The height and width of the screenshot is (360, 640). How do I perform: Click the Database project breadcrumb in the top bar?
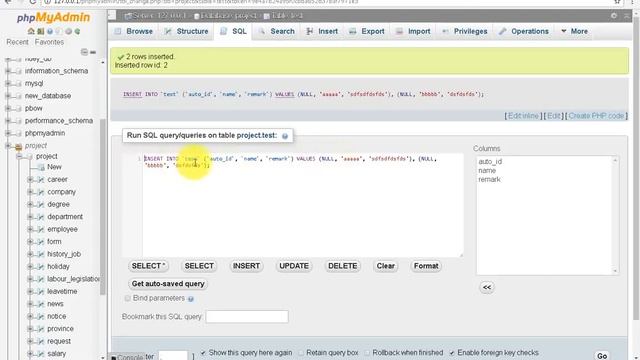tap(225, 16)
